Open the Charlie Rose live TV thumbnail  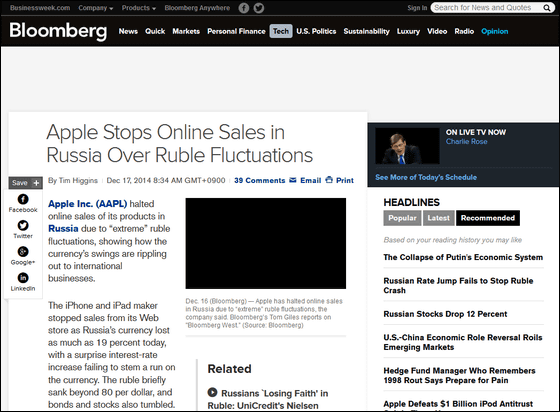[407, 146]
